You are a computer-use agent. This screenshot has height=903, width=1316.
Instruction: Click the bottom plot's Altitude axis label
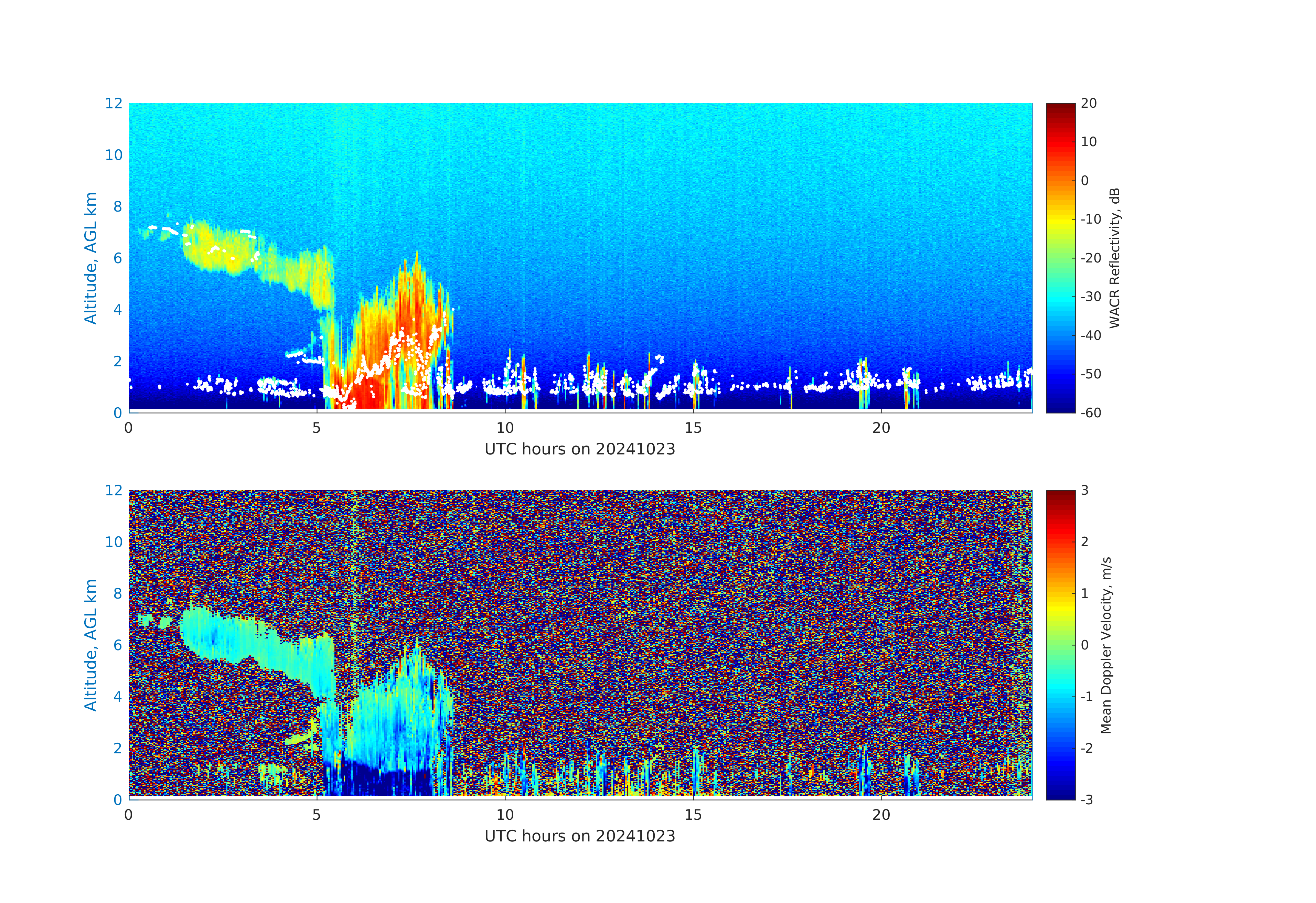pos(90,644)
